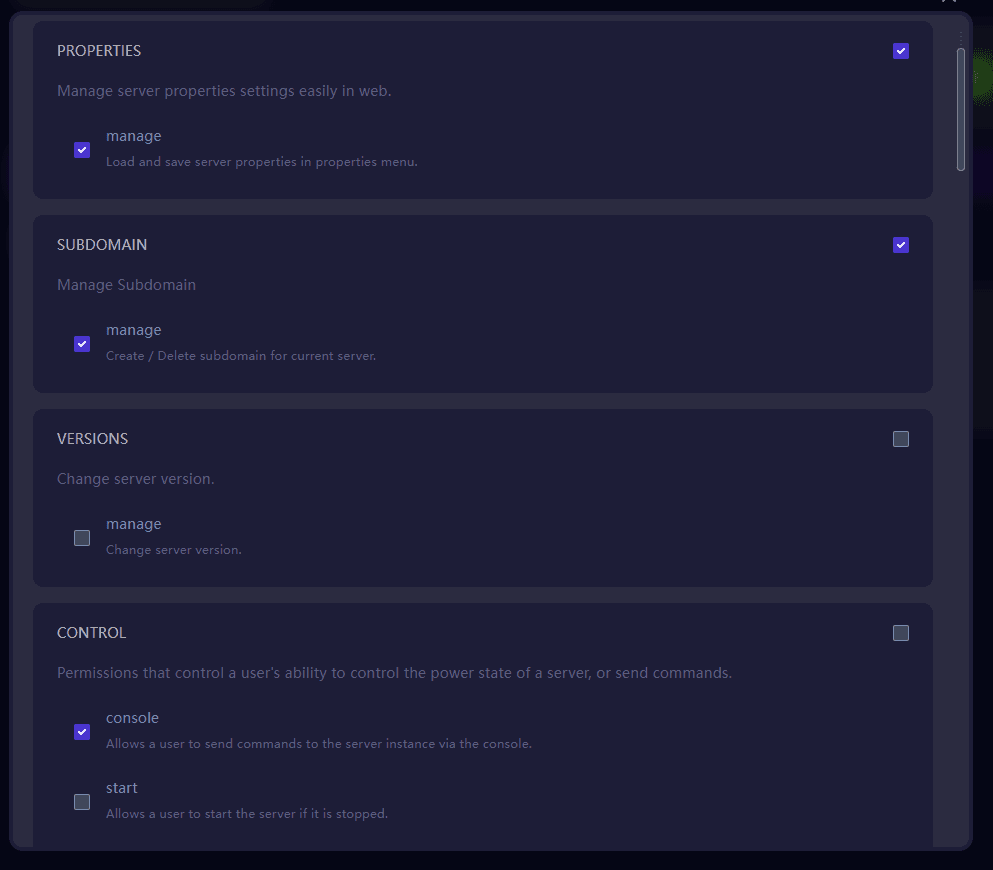Enable the VERSIONS group checkbox
The height and width of the screenshot is (870, 993).
coord(901,439)
